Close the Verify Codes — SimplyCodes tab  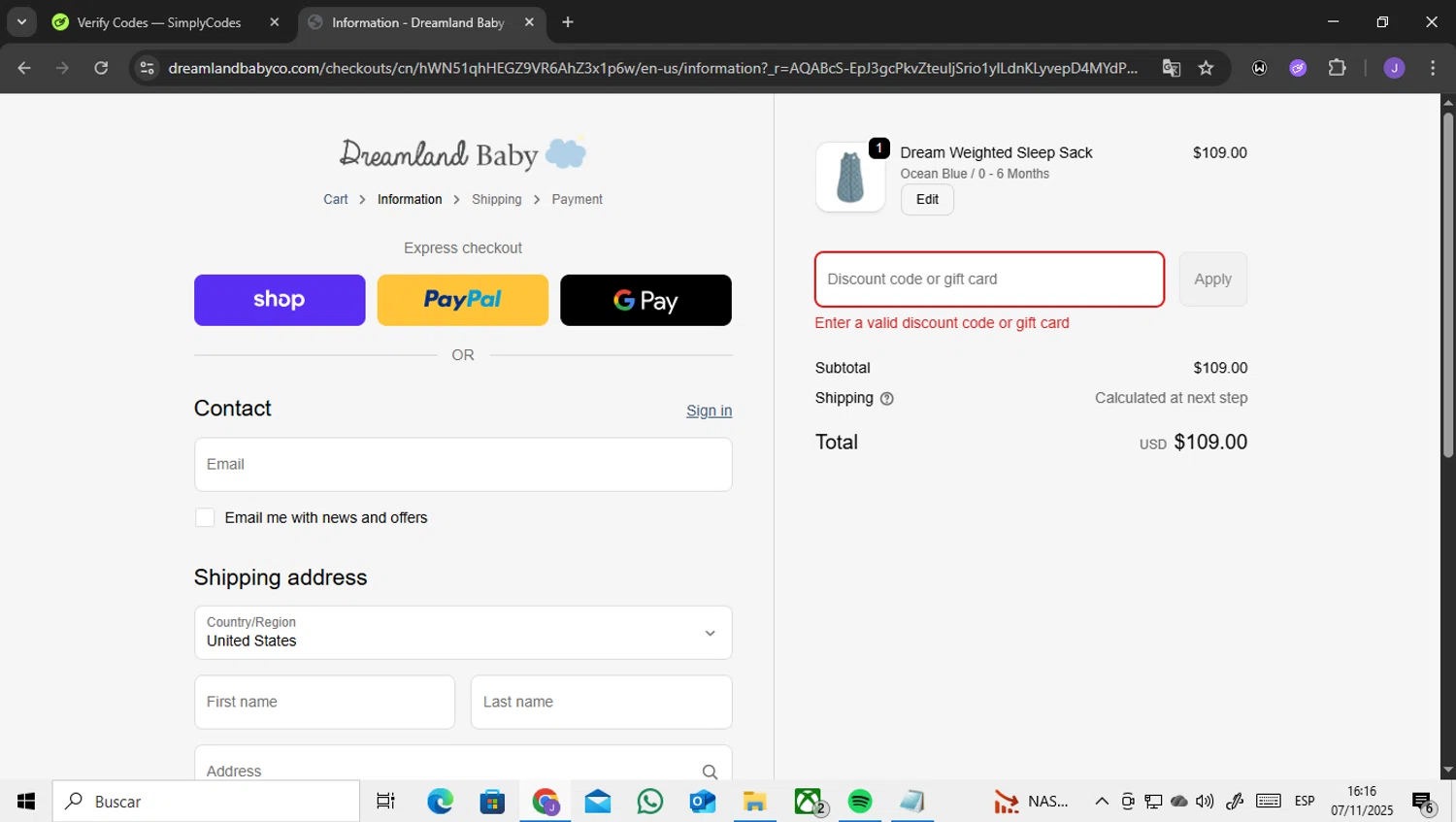coord(275,22)
